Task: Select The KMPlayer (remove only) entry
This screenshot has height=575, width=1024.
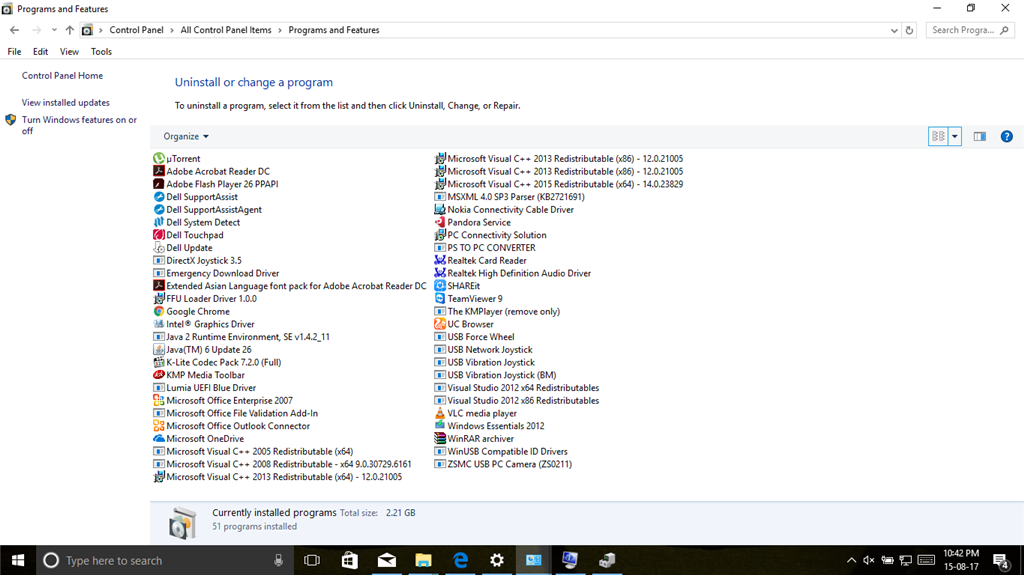Action: point(498,311)
